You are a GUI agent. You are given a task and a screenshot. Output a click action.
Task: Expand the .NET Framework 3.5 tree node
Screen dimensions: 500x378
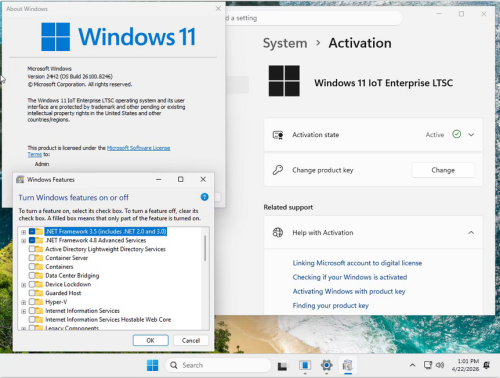[x=23, y=232]
